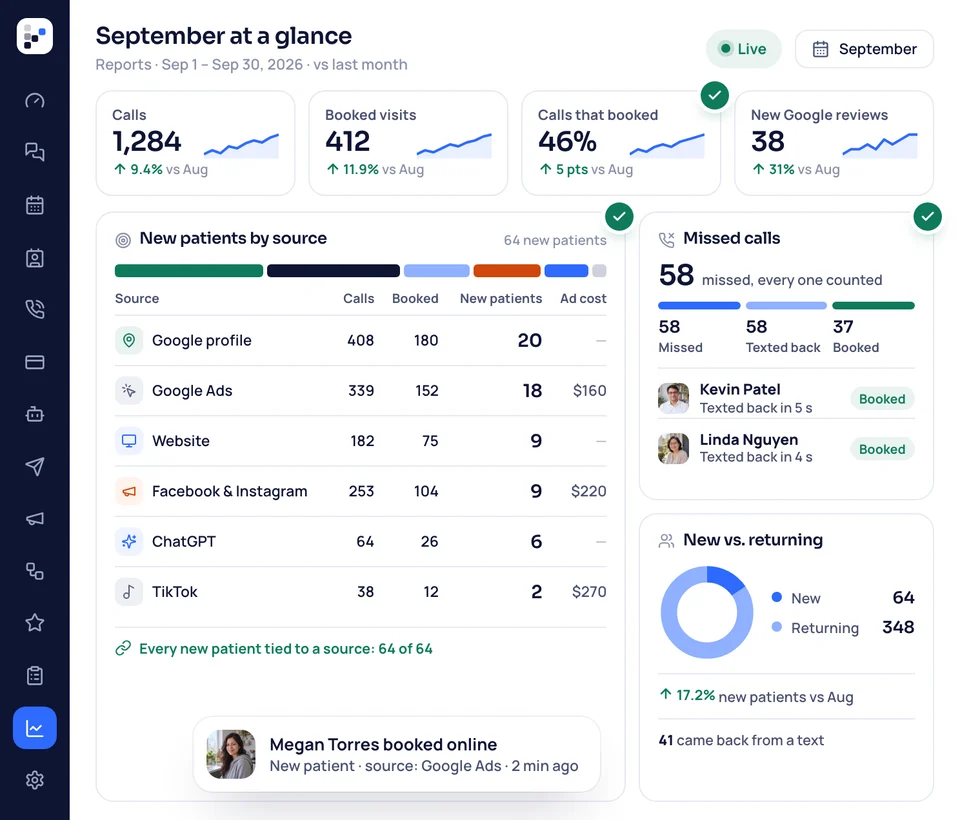
Task: Click the checkmark badge on New patients by source
Action: point(619,217)
